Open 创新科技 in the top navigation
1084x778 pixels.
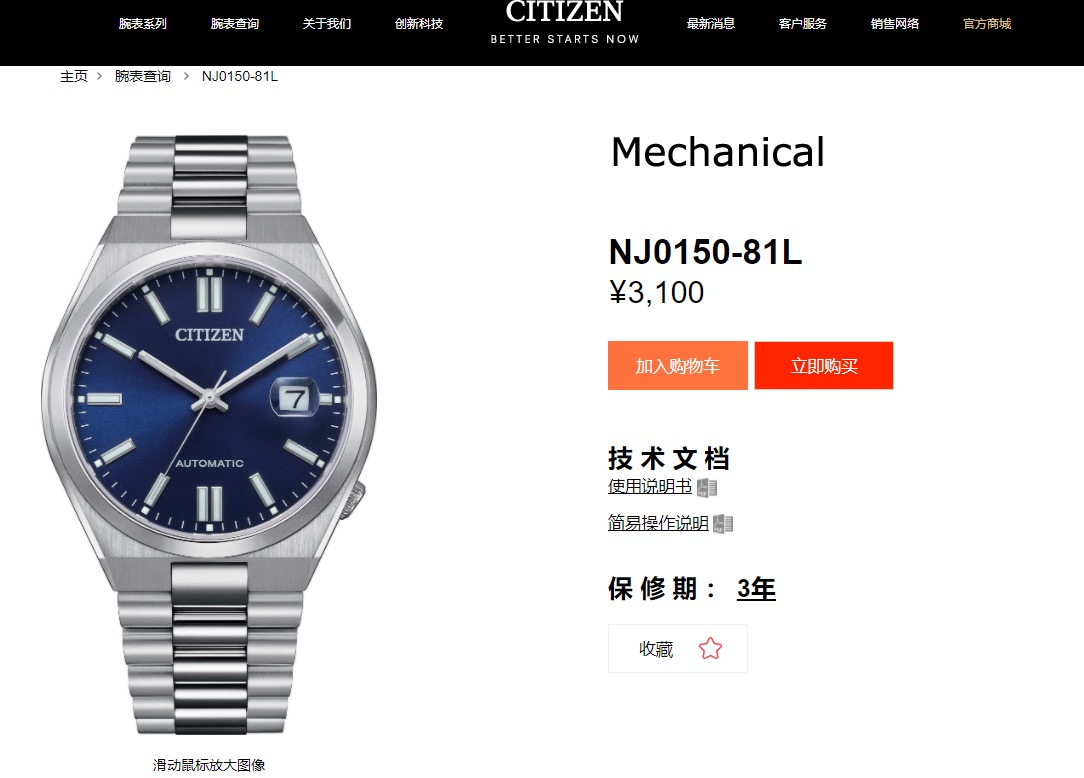(419, 24)
